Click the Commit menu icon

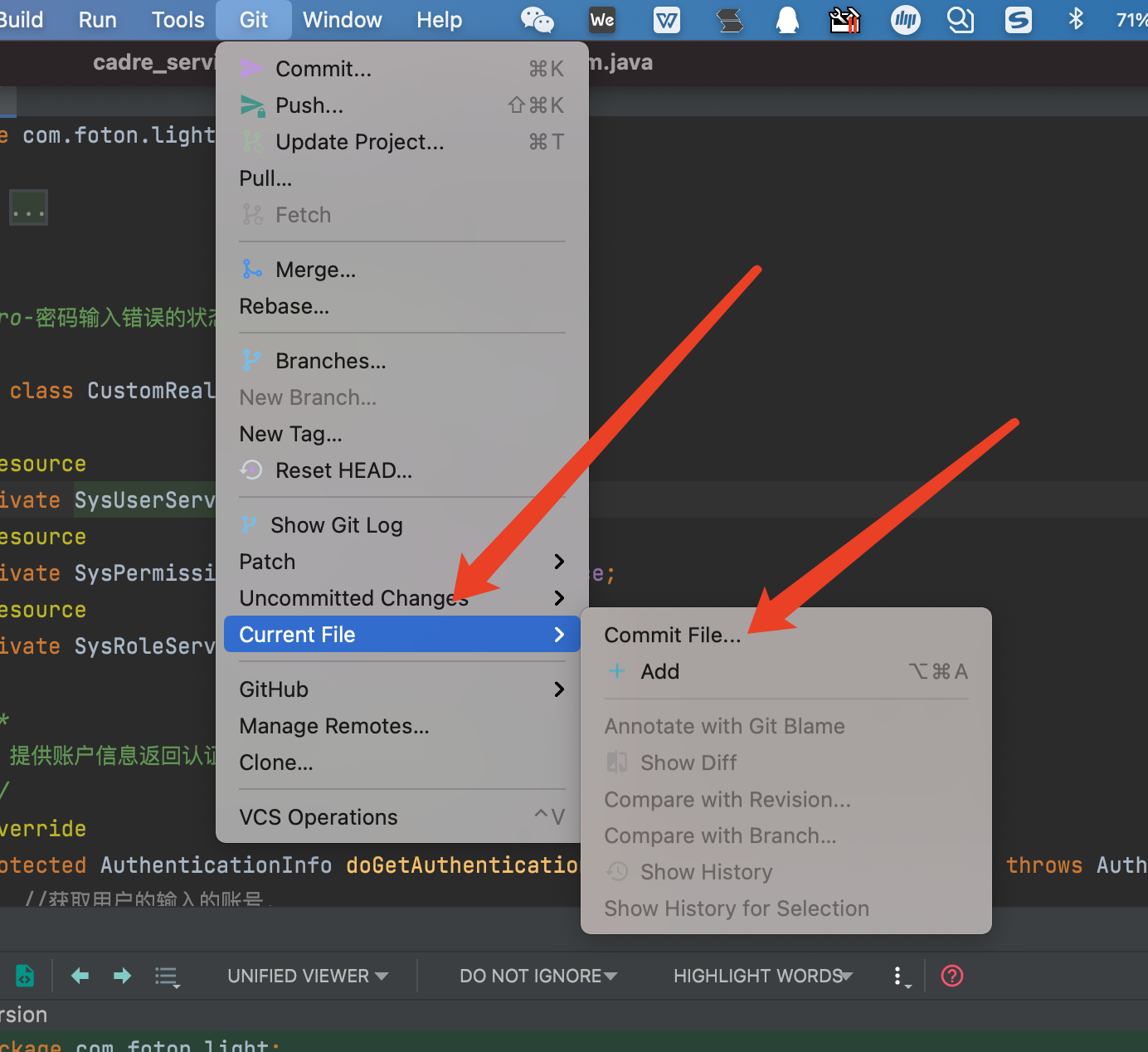point(251,68)
